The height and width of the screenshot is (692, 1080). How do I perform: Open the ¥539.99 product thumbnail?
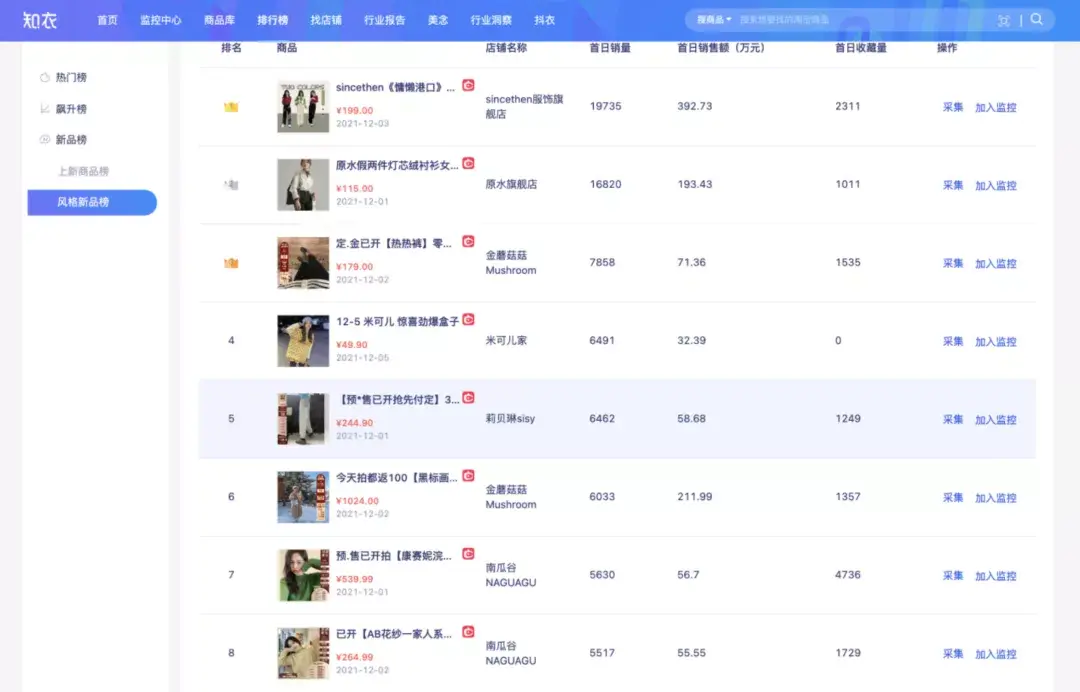click(303, 575)
